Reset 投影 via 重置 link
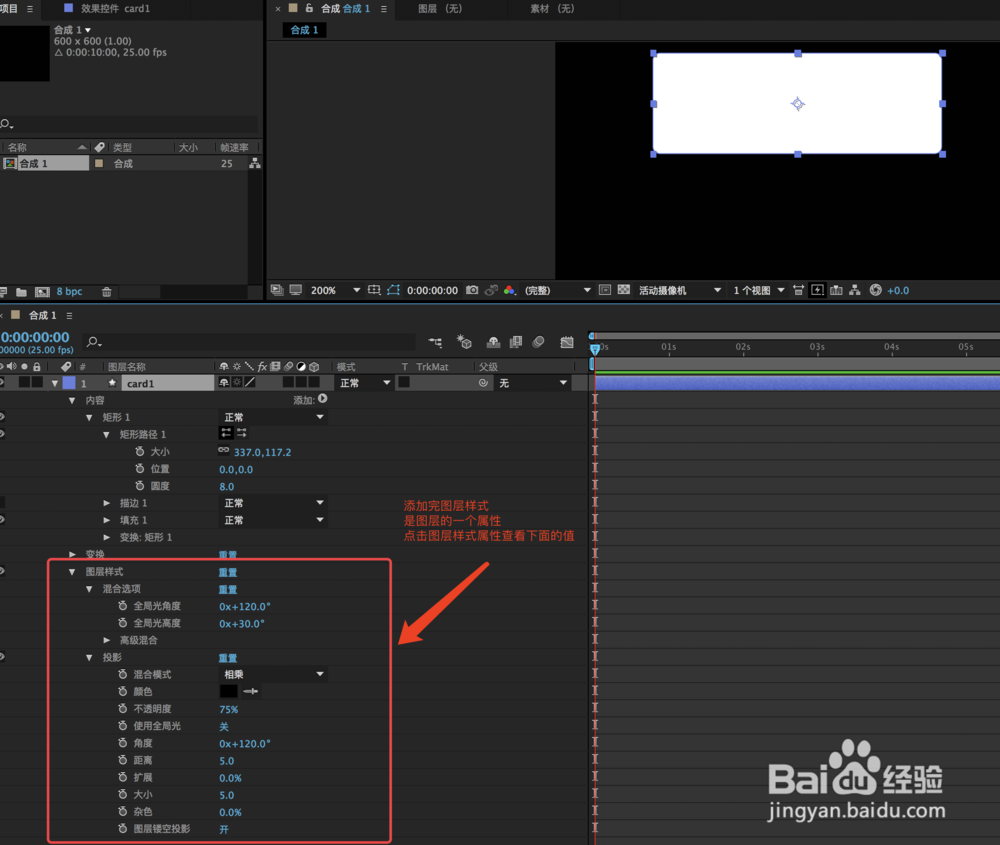 pyautogui.click(x=228, y=658)
